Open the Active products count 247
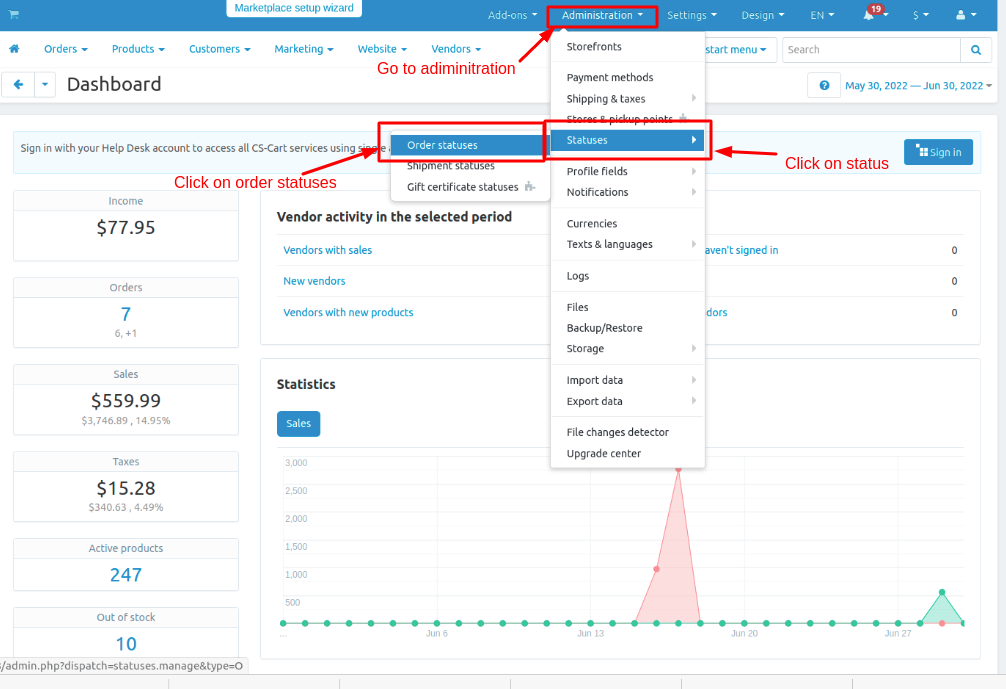The height and width of the screenshot is (689, 1006). click(126, 575)
